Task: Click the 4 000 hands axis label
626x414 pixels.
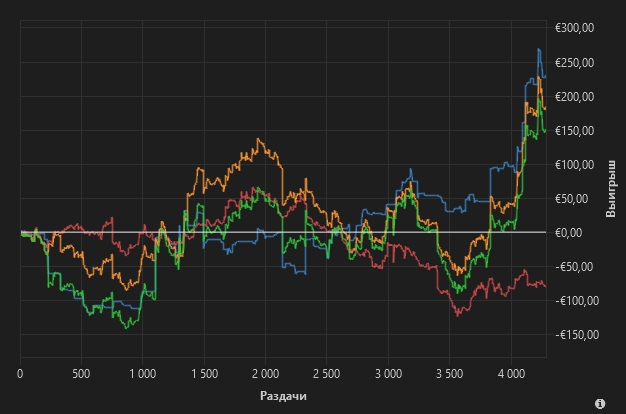Action: click(511, 374)
